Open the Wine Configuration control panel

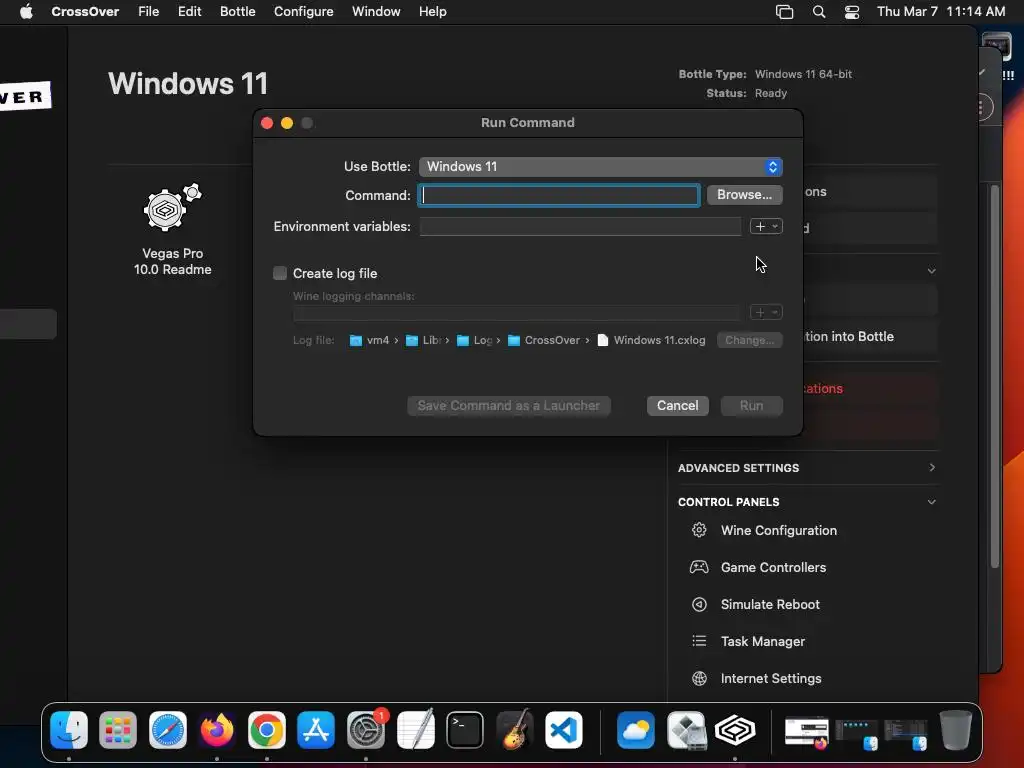(x=778, y=530)
